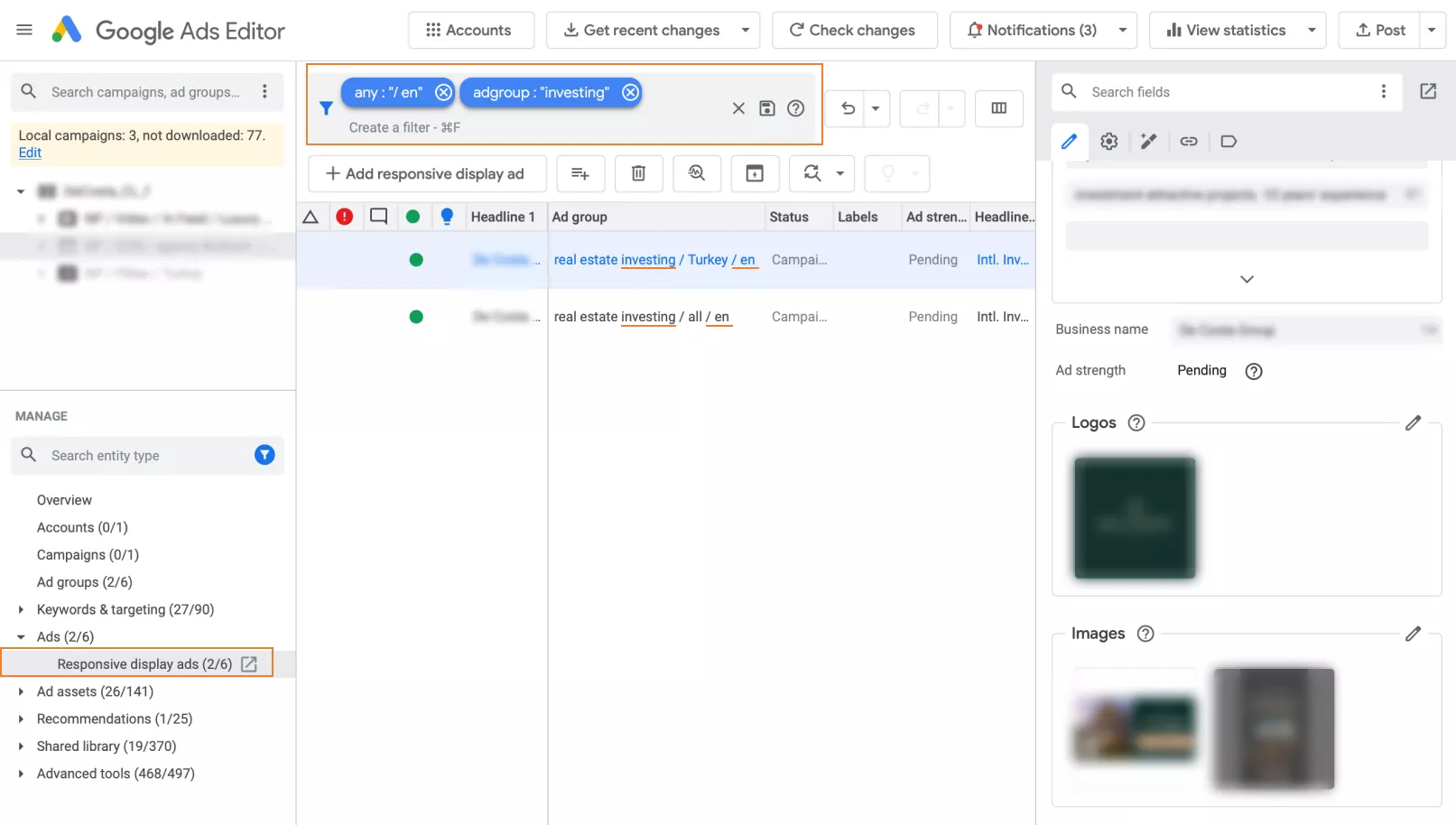Click the Accounts button
This screenshot has width=1456, height=825.
tap(470, 30)
